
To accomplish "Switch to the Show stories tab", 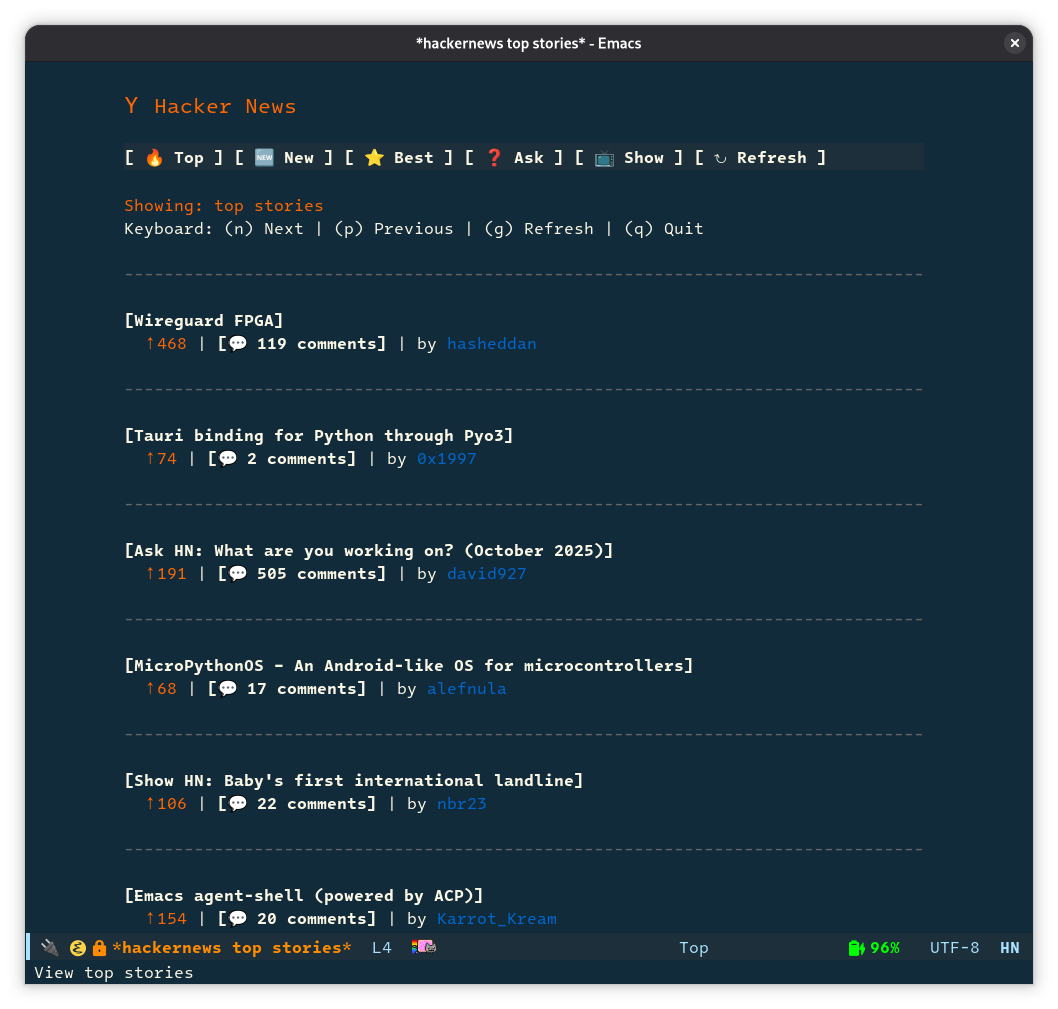I will point(644,157).
